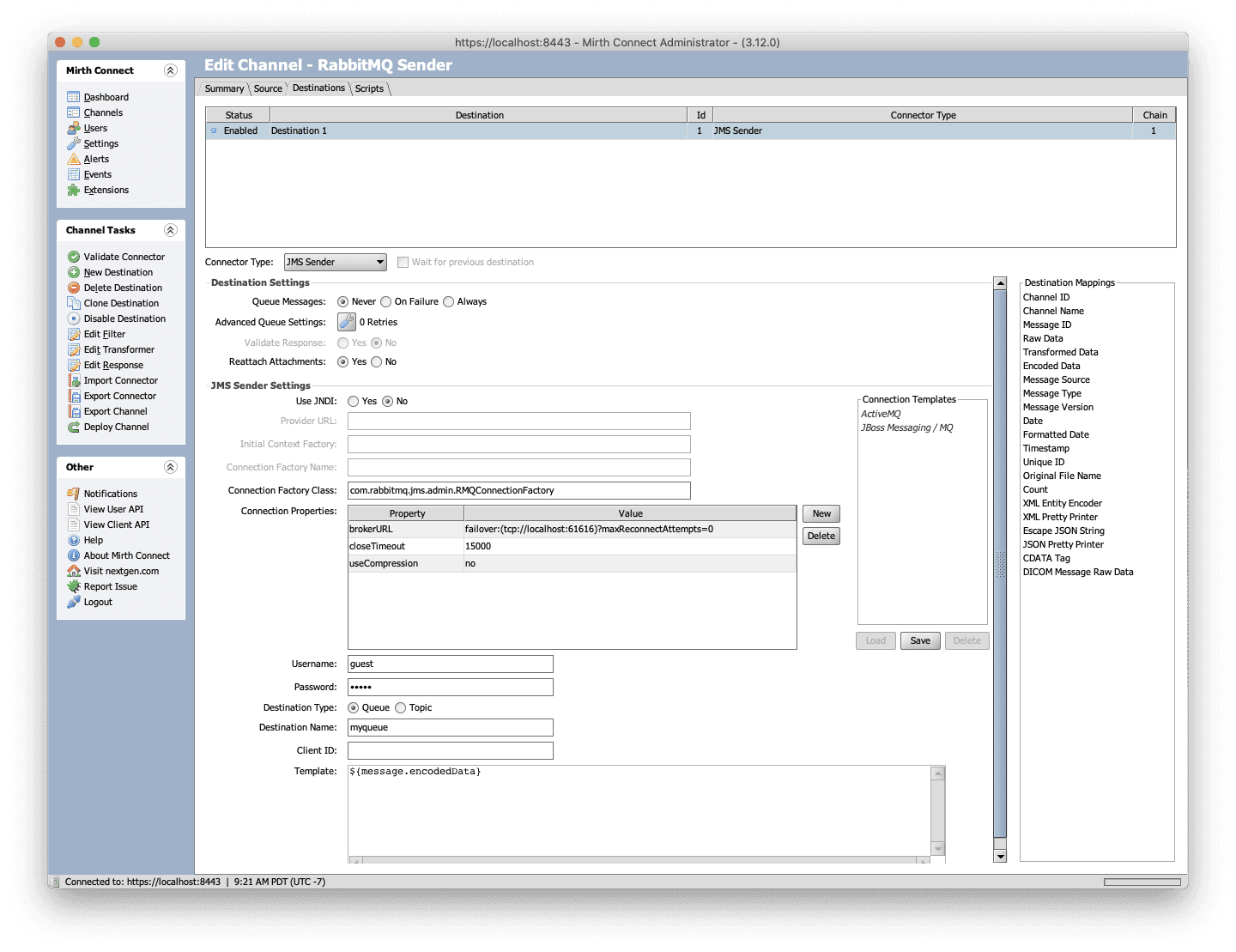Click the Clone Destination icon
1236x952 pixels.
coord(74,303)
